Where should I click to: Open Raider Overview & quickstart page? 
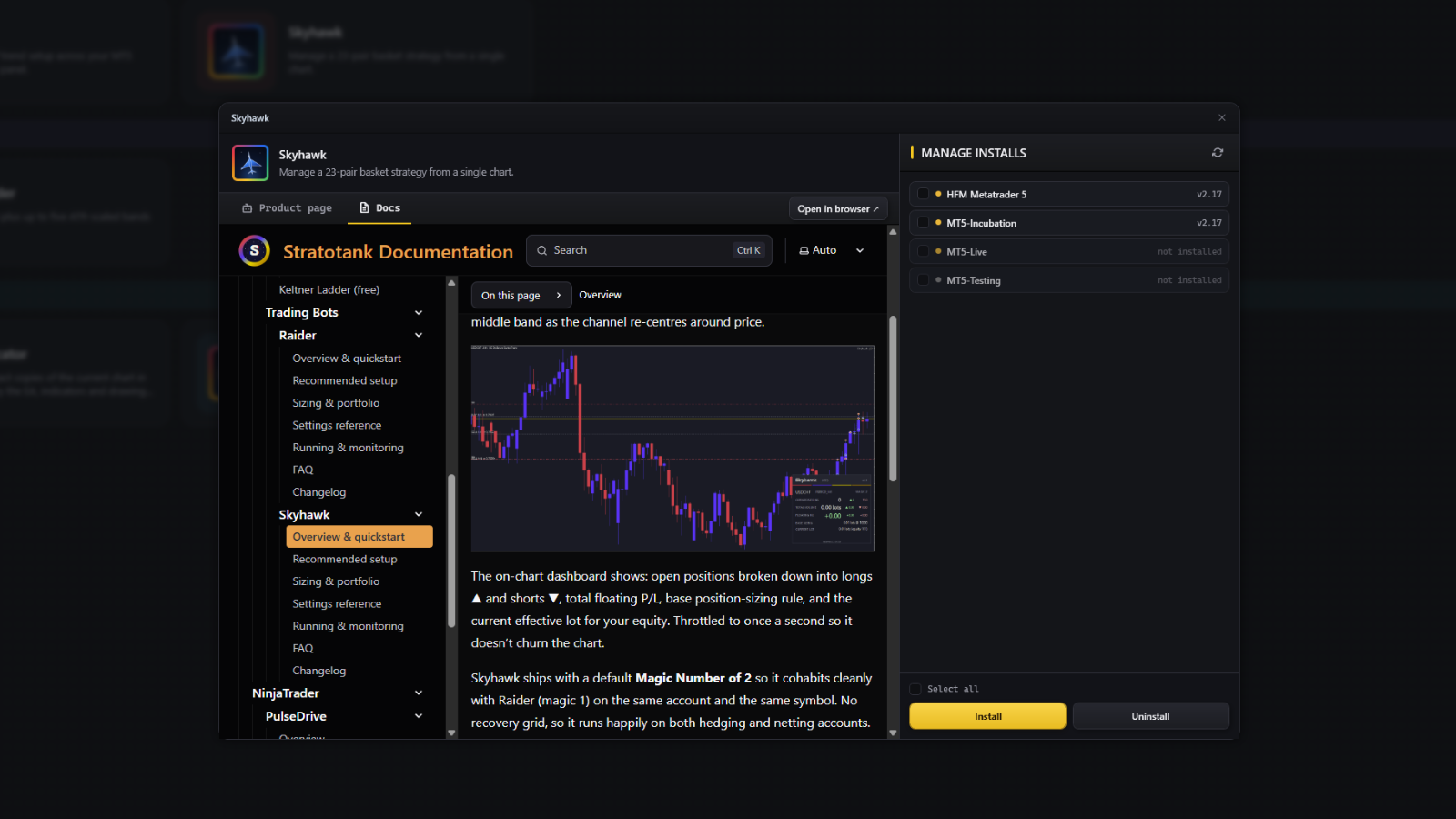pos(347,359)
